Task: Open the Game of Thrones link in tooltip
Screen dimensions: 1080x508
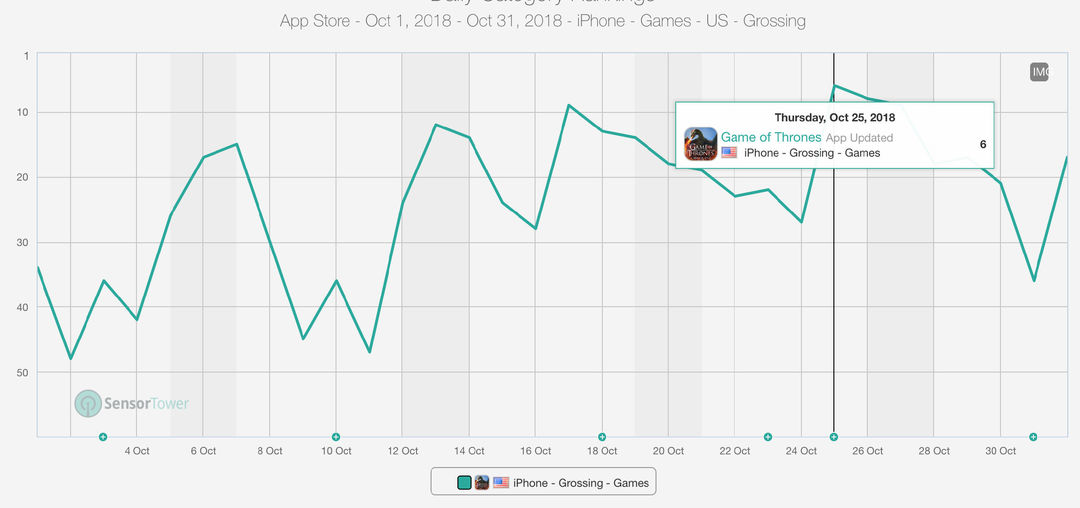Action: coord(771,137)
